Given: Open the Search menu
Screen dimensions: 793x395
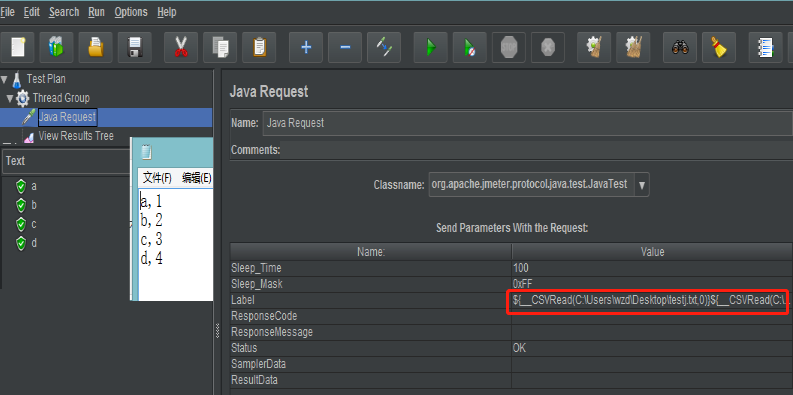Looking at the screenshot, I should tap(64, 12).
